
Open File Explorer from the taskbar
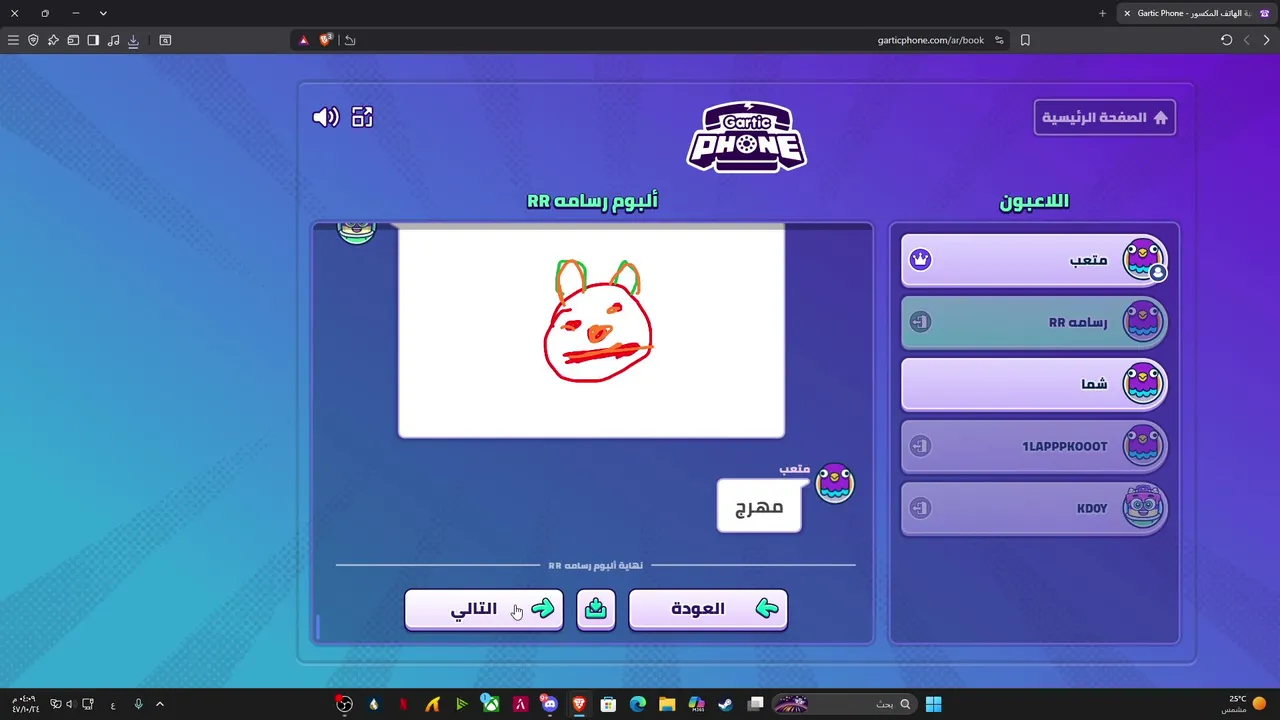click(667, 704)
